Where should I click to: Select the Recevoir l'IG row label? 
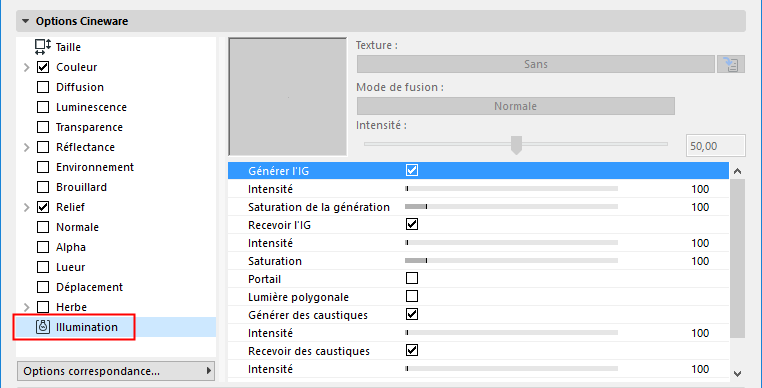[279, 225]
